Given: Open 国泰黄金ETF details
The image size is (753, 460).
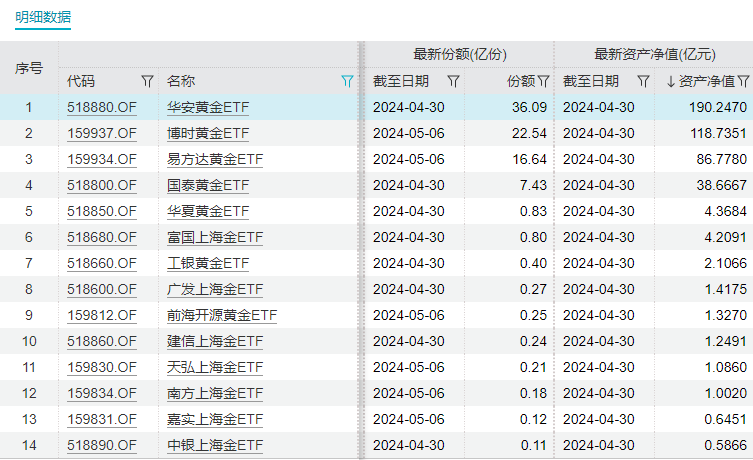Looking at the screenshot, I should tap(208, 185).
